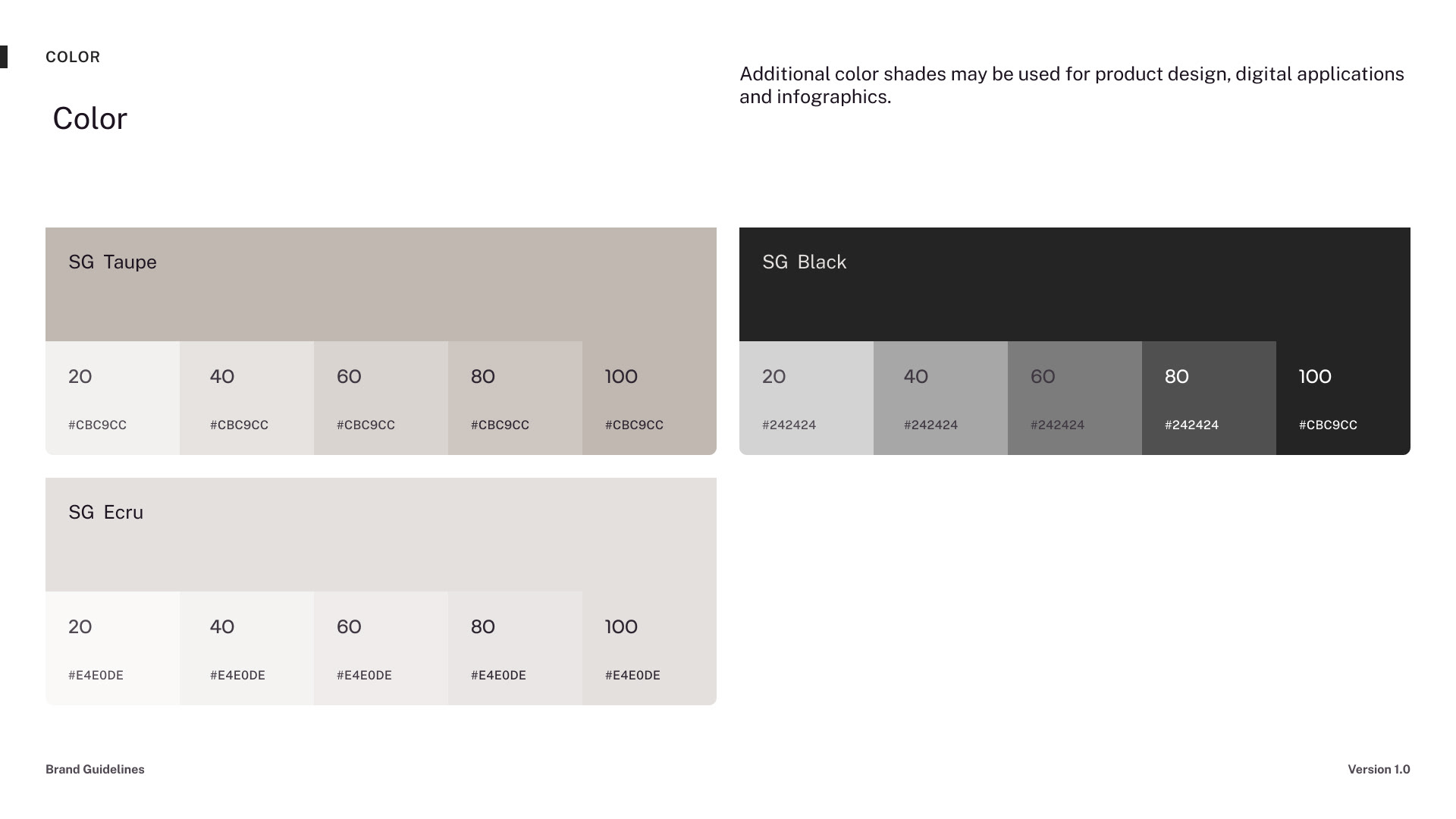Screen dimensions: 1456x819
Task: Pick the SG Ecru 60 shade swatch
Action: point(381,648)
